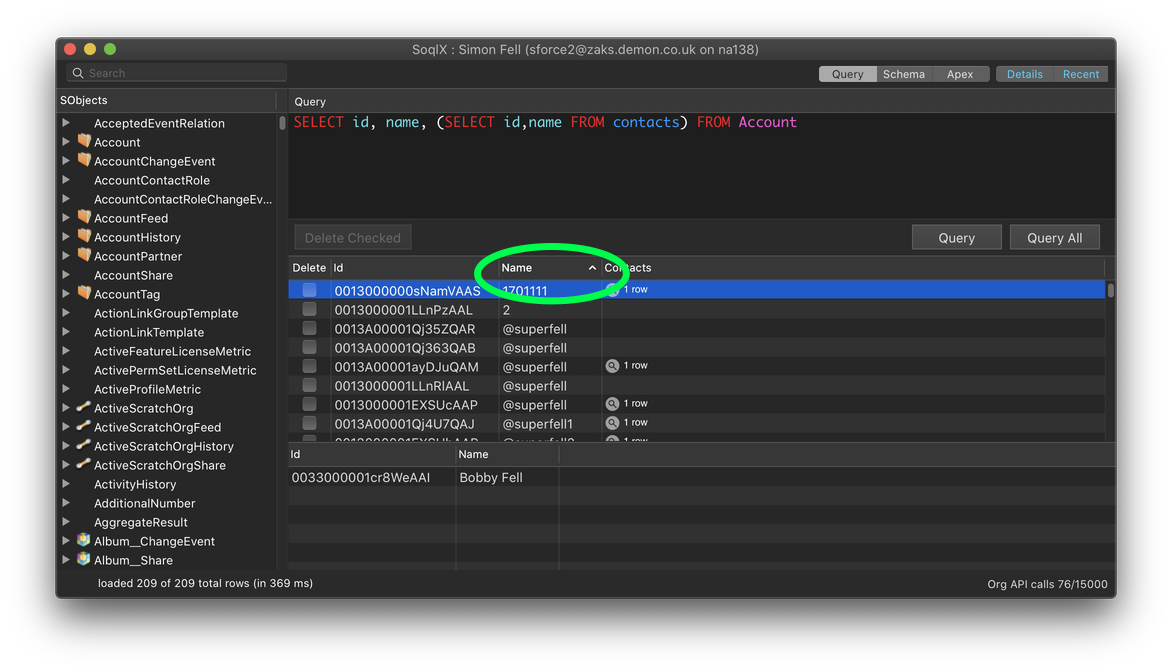This screenshot has width=1172, height=672.
Task: Check delete box for 0013000001LLnRlAAL row
Action: [x=309, y=385]
